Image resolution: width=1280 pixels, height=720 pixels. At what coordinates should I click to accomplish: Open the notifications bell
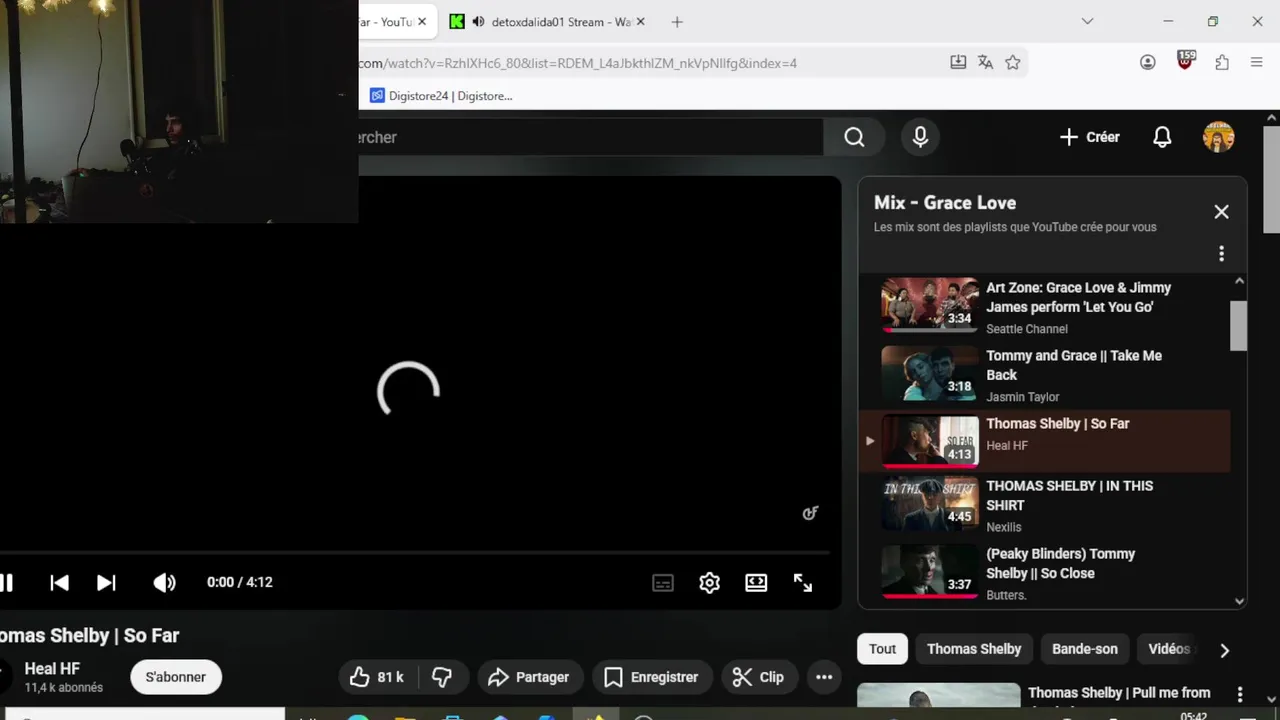coord(1162,137)
